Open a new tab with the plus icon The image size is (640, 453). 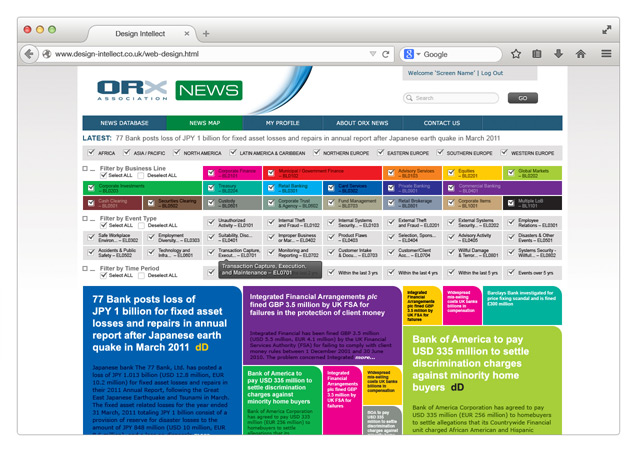tap(206, 33)
